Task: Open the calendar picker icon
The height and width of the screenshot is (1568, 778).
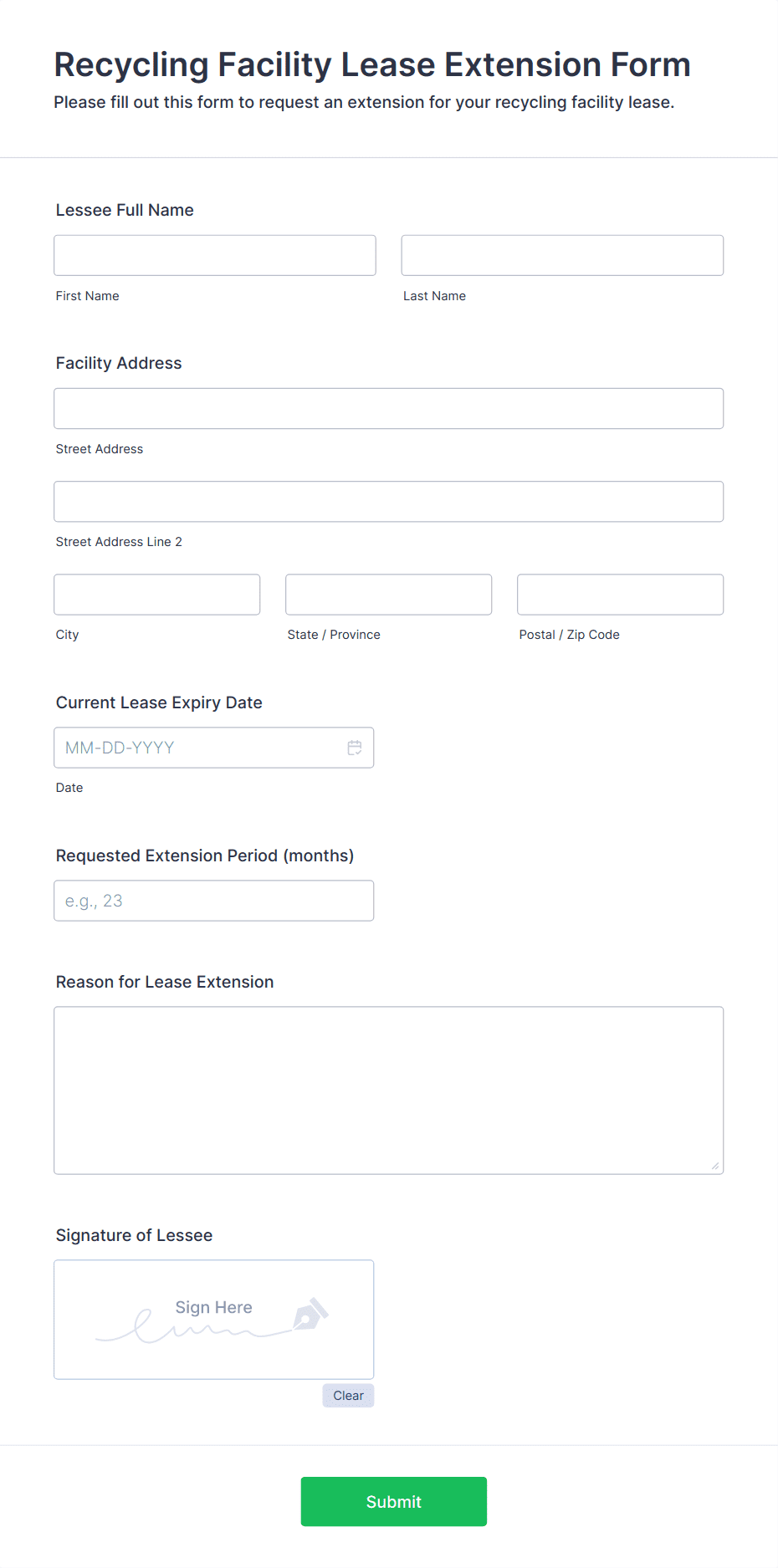Action: (355, 748)
